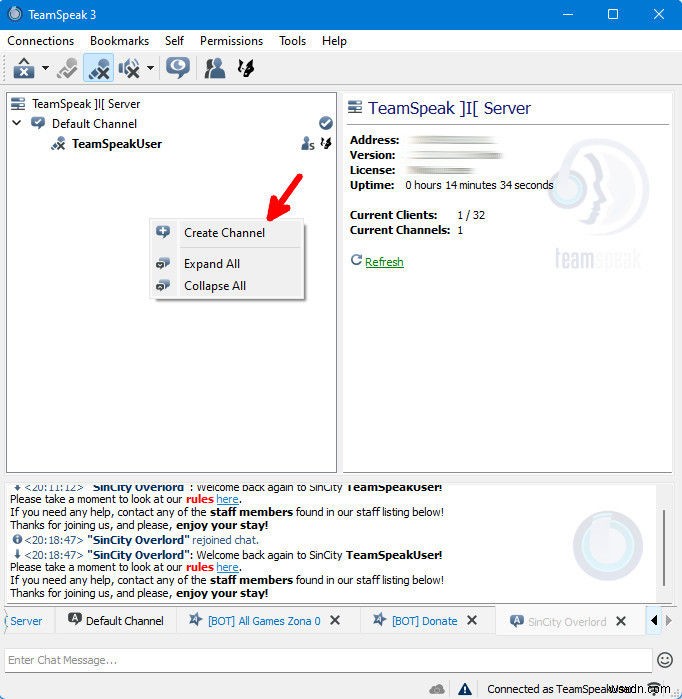Click the refresh arrow icon near Refresh
682x699 pixels.
pyautogui.click(x=356, y=260)
